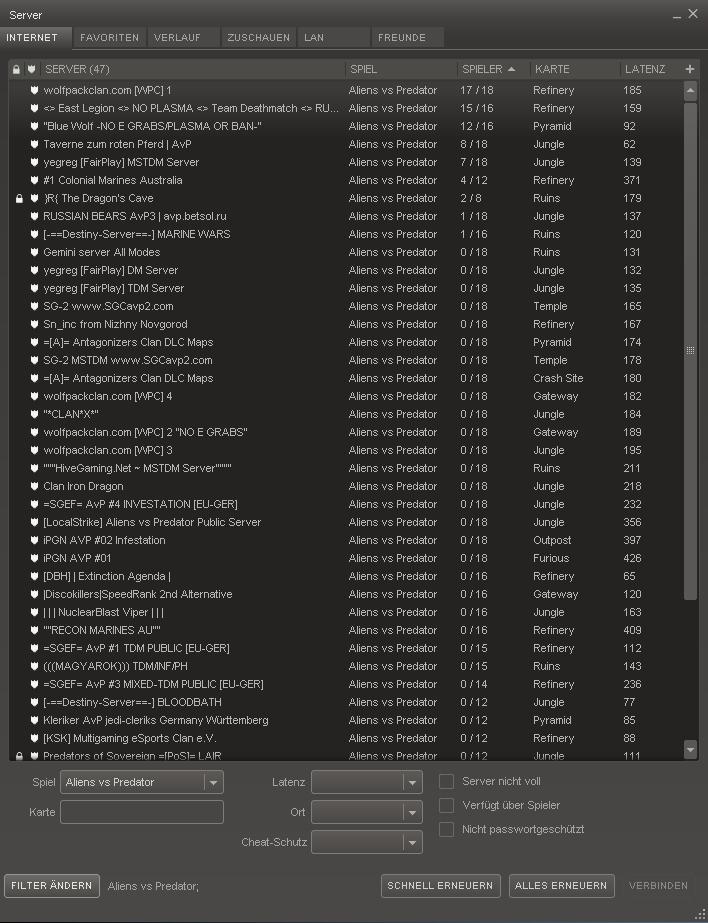Screen dimensions: 708x923
Task: Click the shield icon beside [LocalStrike] Public Server
Action: click(x=34, y=522)
